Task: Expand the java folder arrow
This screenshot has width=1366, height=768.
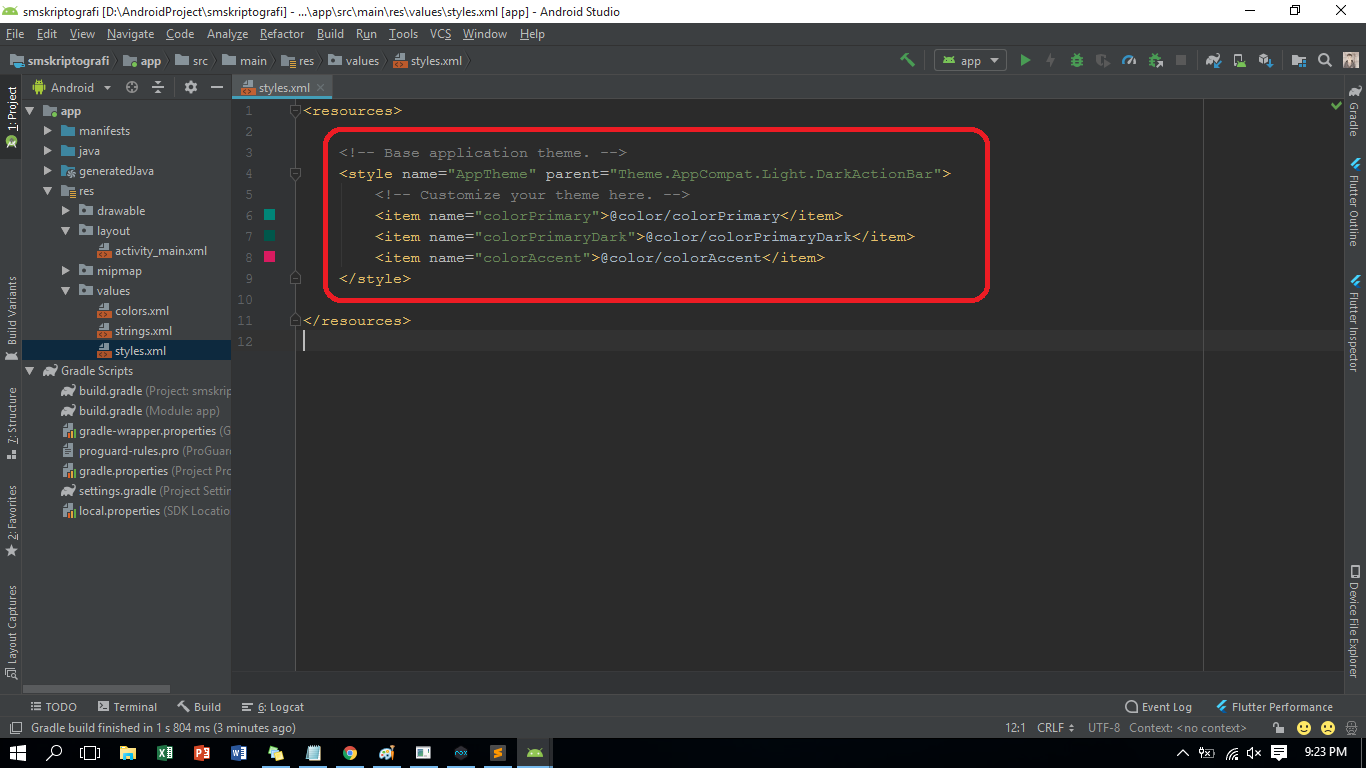Action: coord(48,151)
